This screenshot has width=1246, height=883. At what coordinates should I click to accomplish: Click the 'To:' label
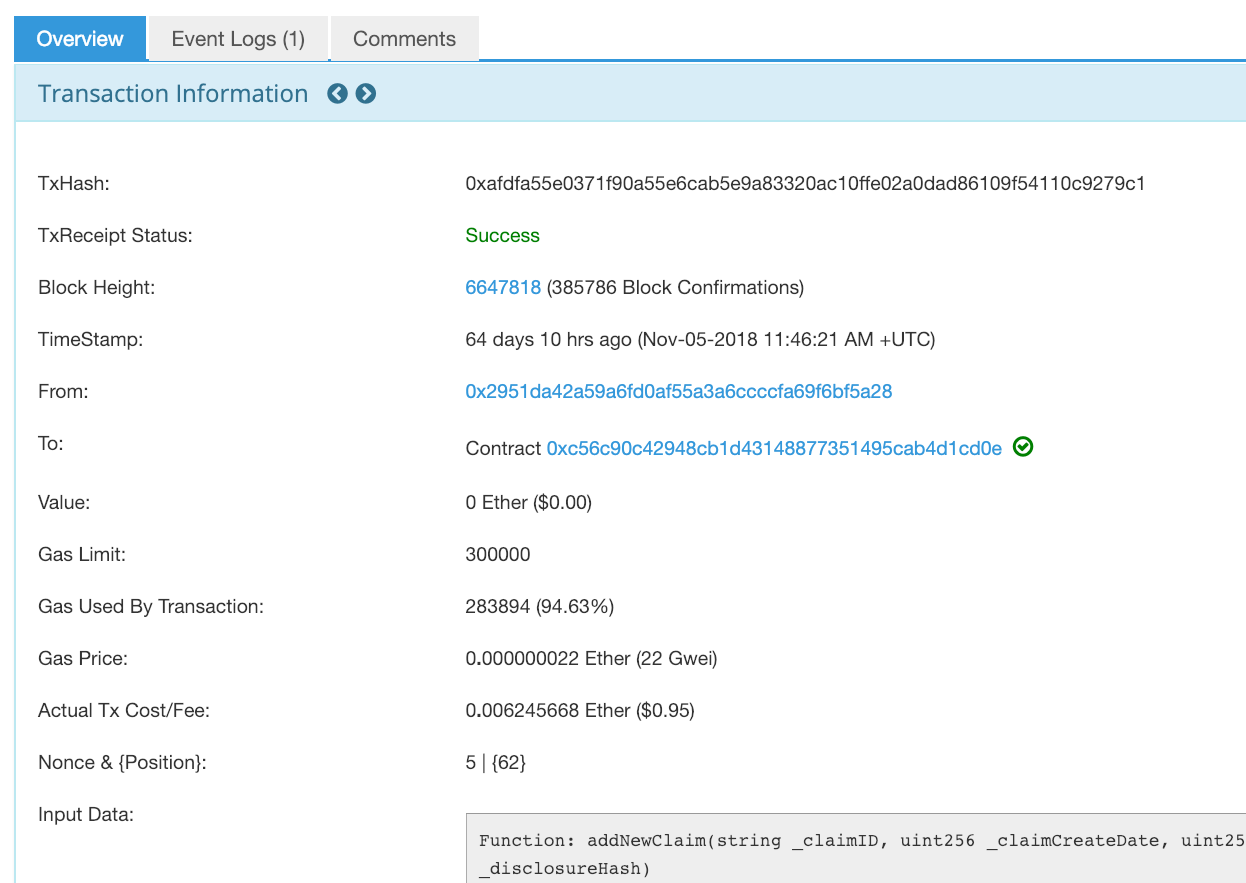(x=51, y=443)
